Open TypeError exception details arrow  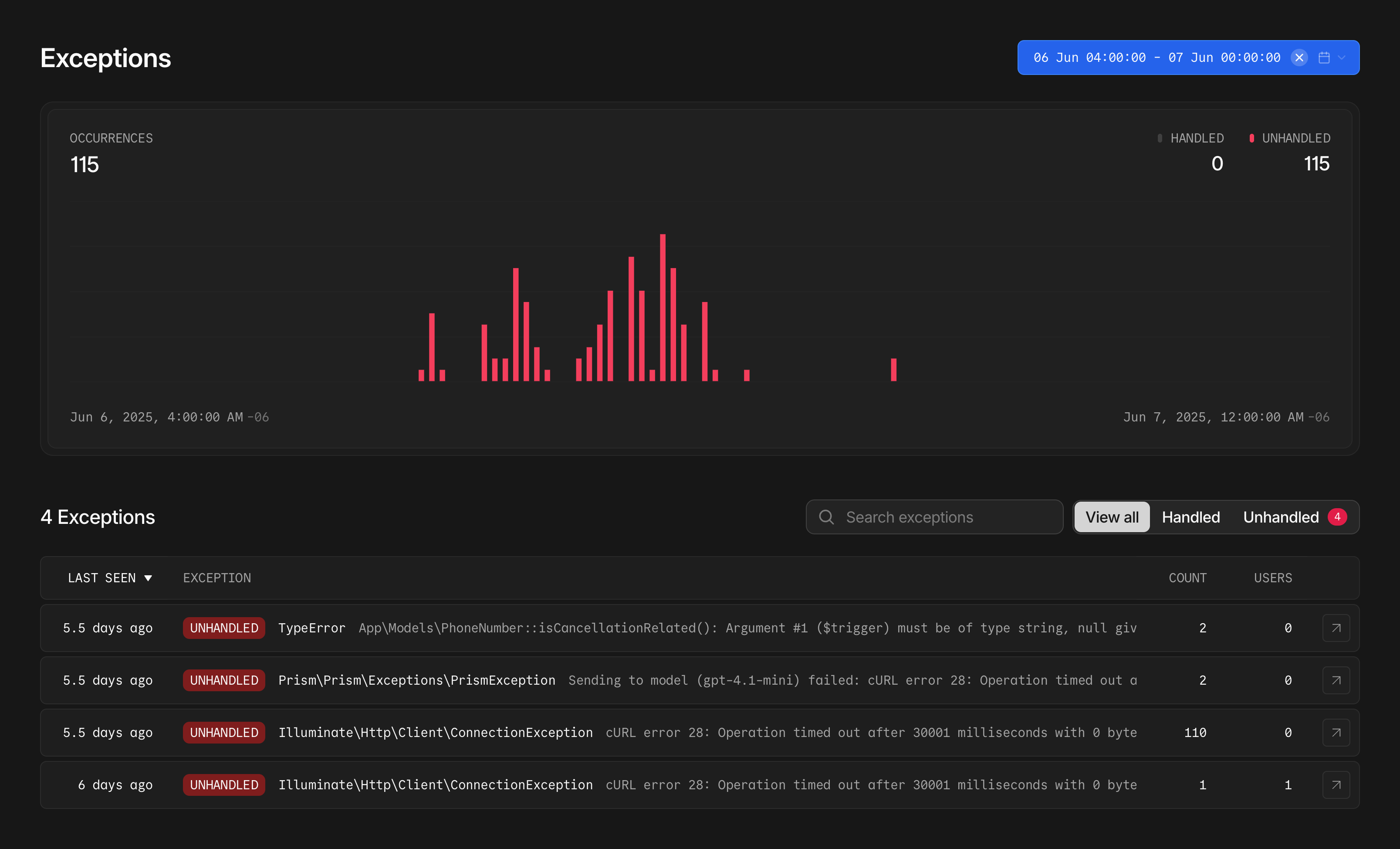point(1336,628)
